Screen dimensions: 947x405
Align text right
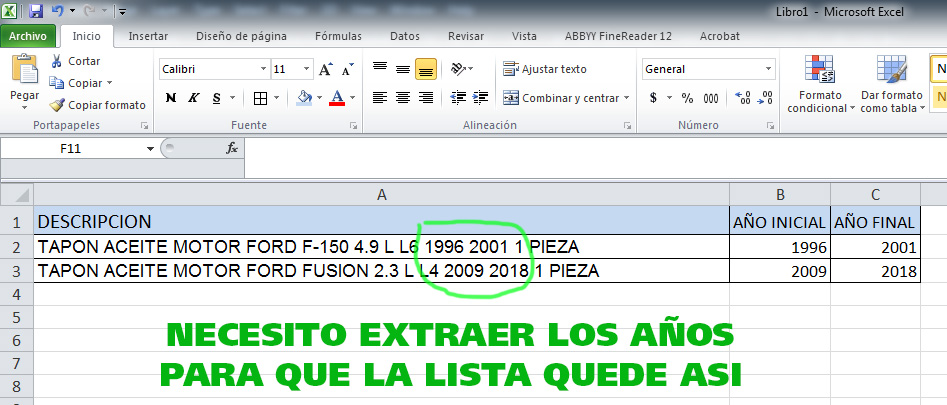click(x=426, y=98)
